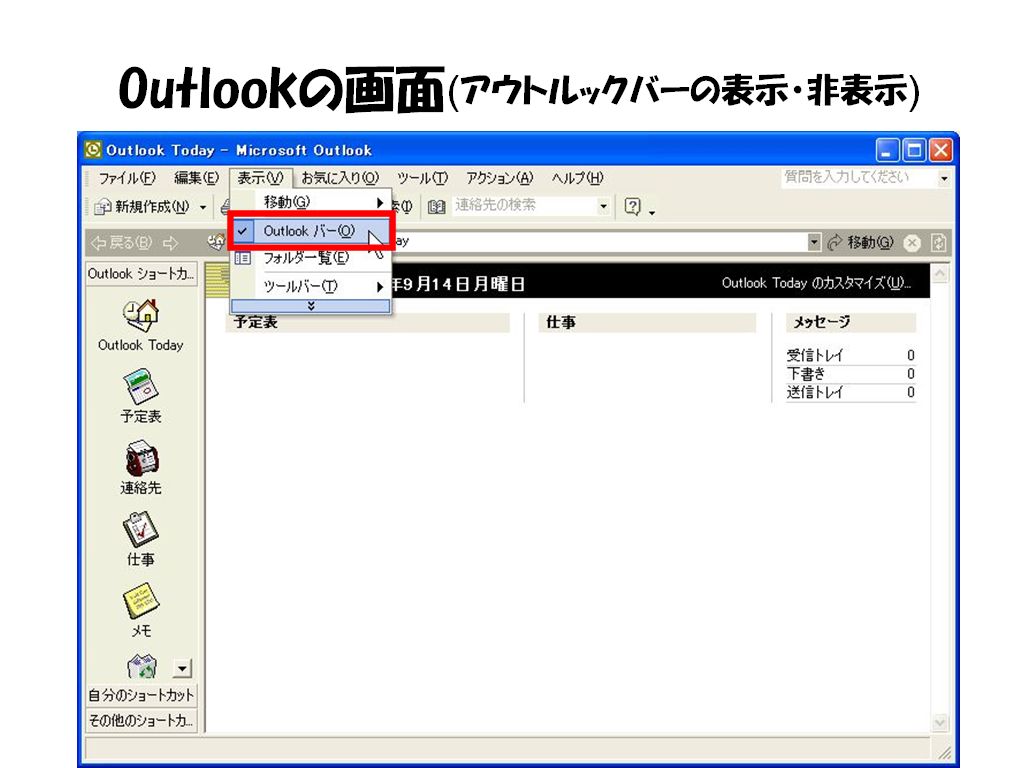This screenshot has height=768, width=1024.
Task: Expand the ツールバー submenu
Action: coord(311,286)
